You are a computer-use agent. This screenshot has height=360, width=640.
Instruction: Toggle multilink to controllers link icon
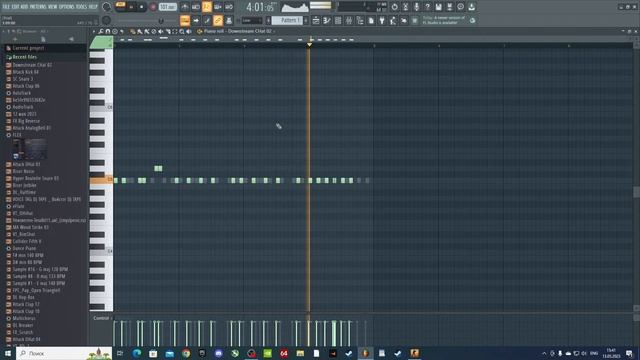[x=218, y=20]
